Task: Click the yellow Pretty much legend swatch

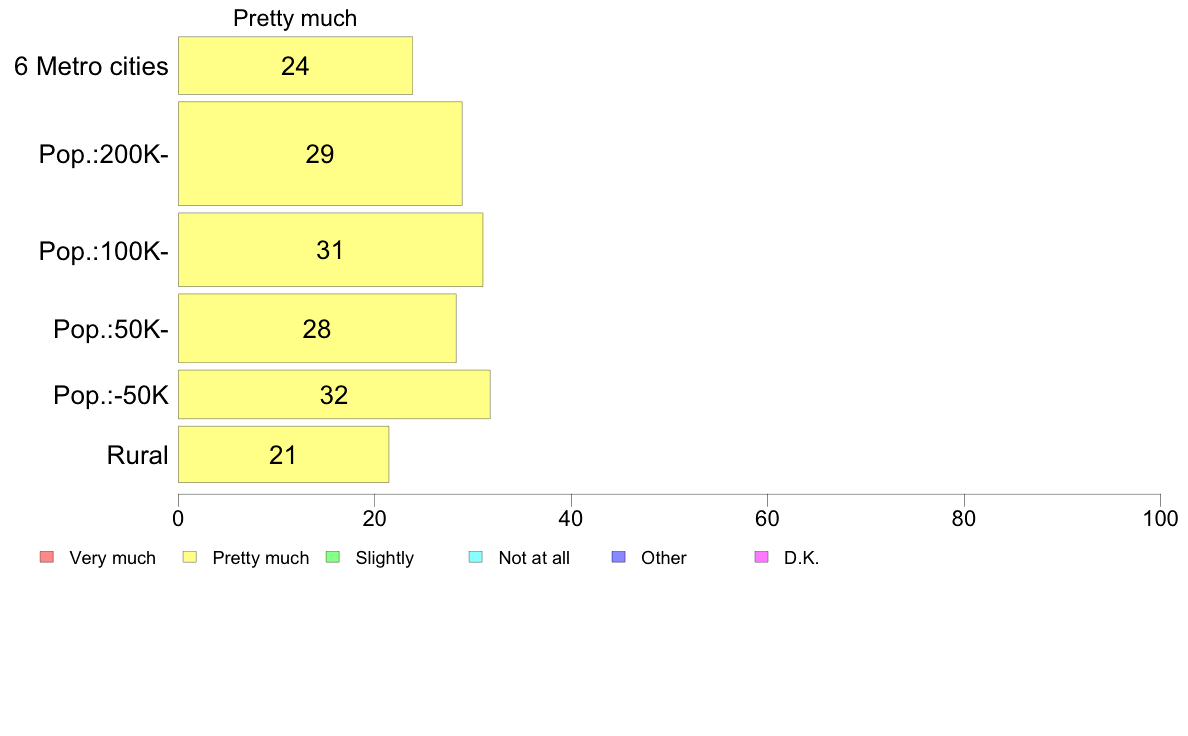Action: tap(190, 557)
